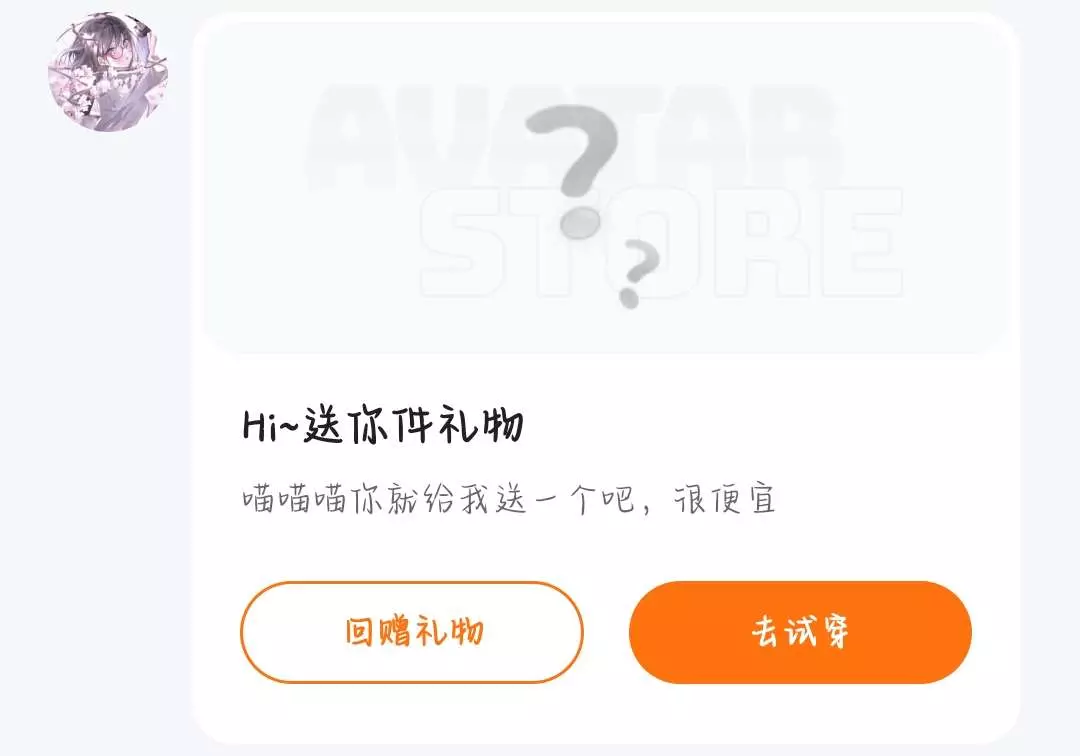
Task: Click the letter E in STORE
Action: click(x=863, y=242)
